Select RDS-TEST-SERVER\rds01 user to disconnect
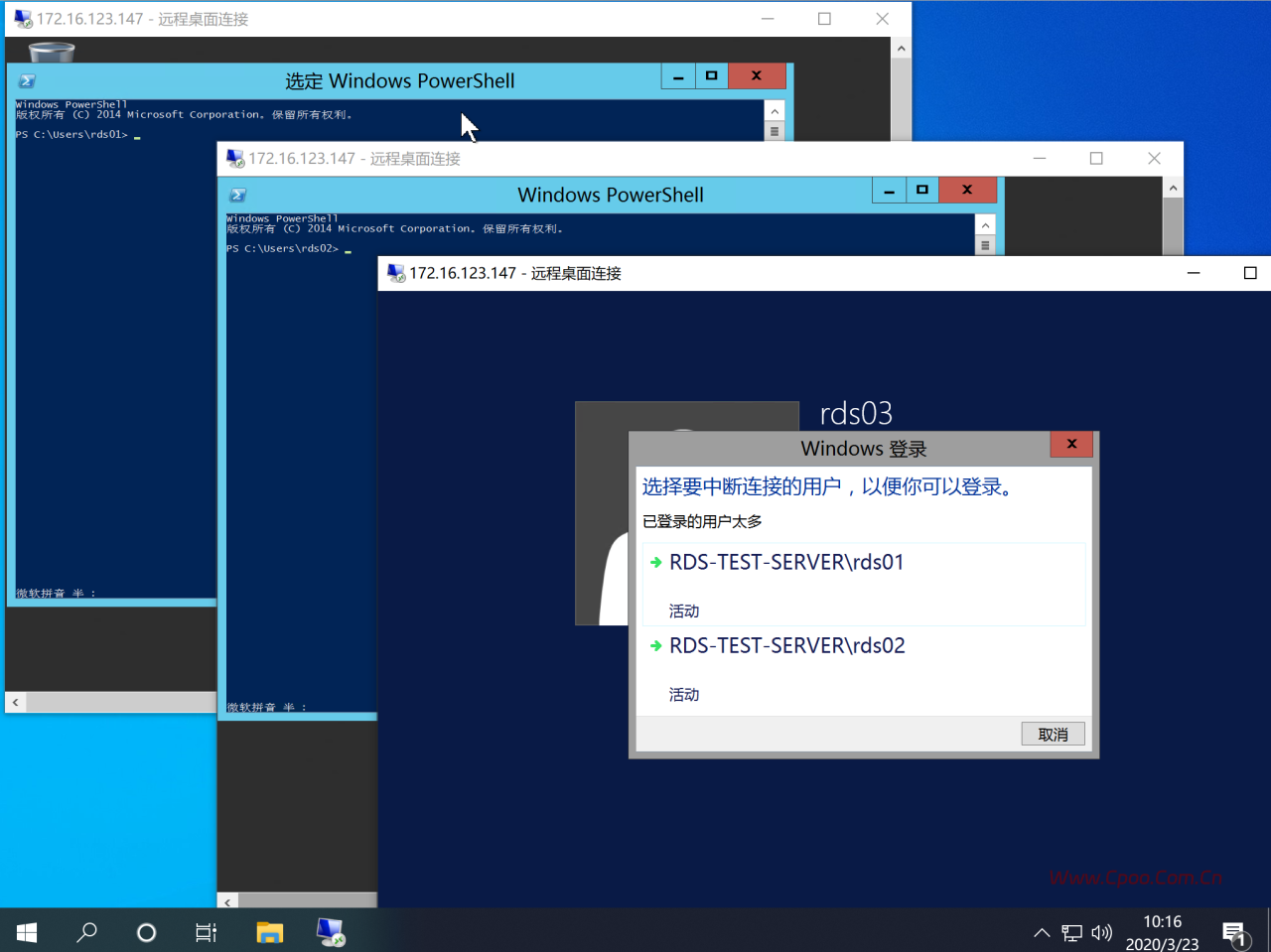Image resolution: width=1271 pixels, height=952 pixels. tap(864, 584)
